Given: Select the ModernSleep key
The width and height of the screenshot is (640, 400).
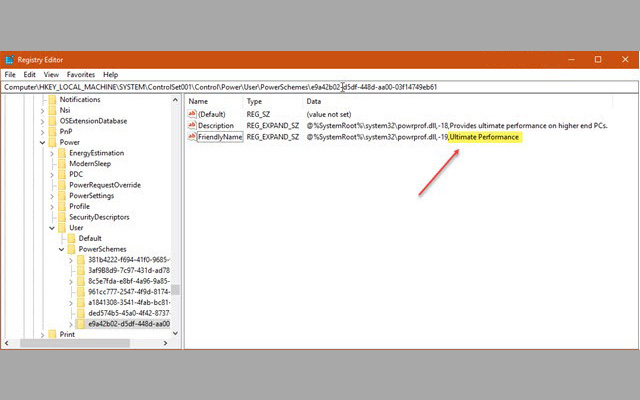Looking at the screenshot, I should coord(88,163).
